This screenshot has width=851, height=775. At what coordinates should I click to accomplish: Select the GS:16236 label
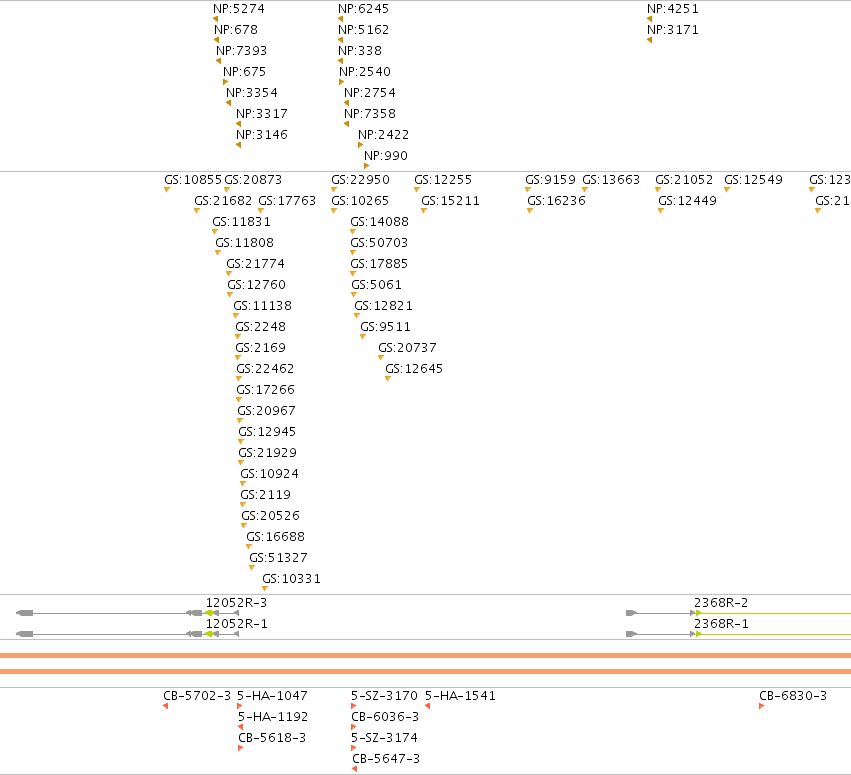[556, 201]
